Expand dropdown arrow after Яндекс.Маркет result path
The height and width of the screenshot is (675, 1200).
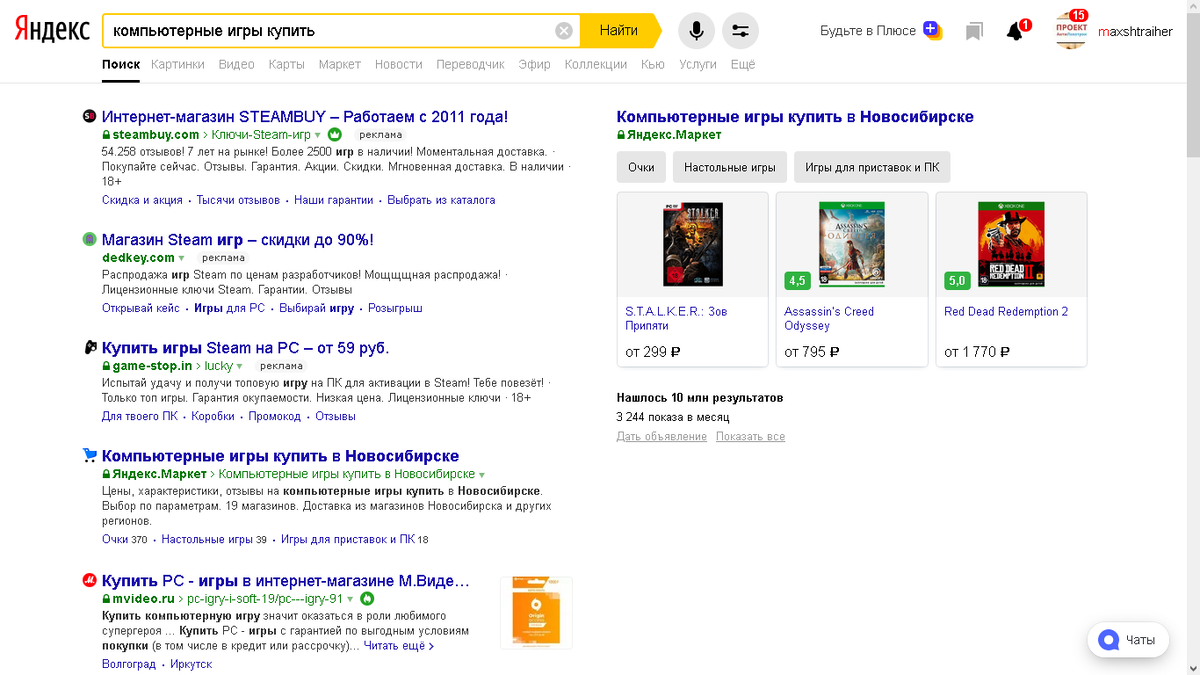(x=482, y=474)
